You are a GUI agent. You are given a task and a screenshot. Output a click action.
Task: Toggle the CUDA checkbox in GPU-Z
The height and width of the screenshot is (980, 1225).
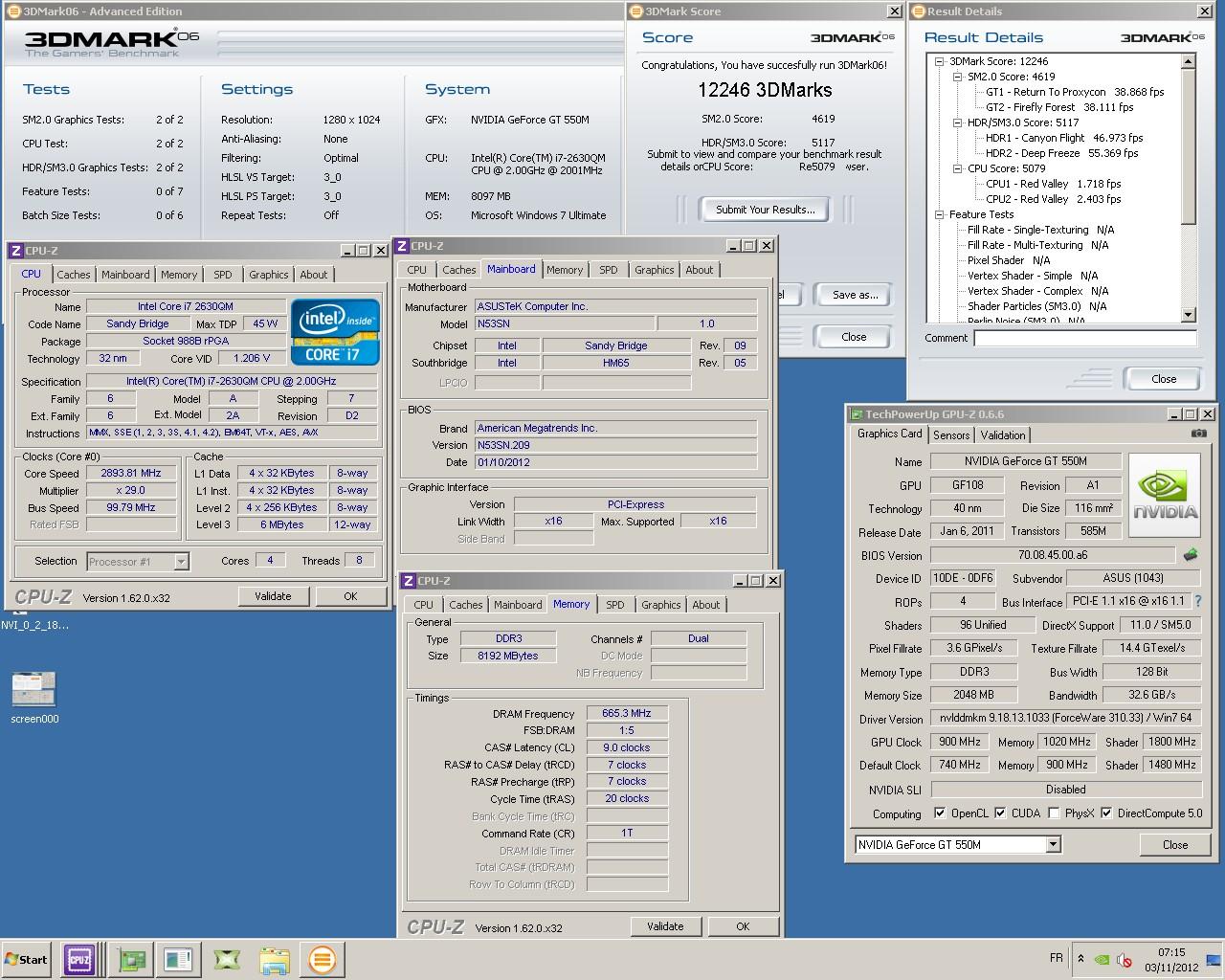(1000, 813)
